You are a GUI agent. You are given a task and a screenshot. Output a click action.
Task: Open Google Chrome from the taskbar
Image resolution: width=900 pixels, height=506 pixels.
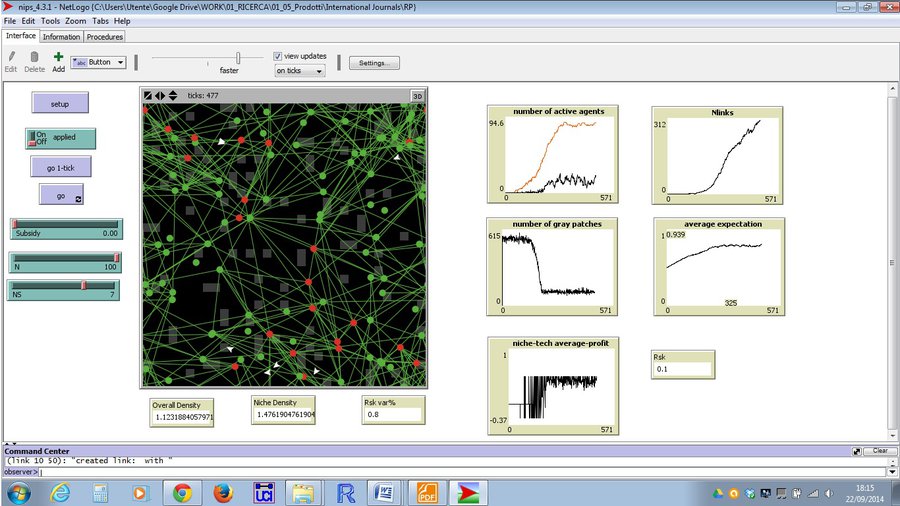pyautogui.click(x=182, y=492)
